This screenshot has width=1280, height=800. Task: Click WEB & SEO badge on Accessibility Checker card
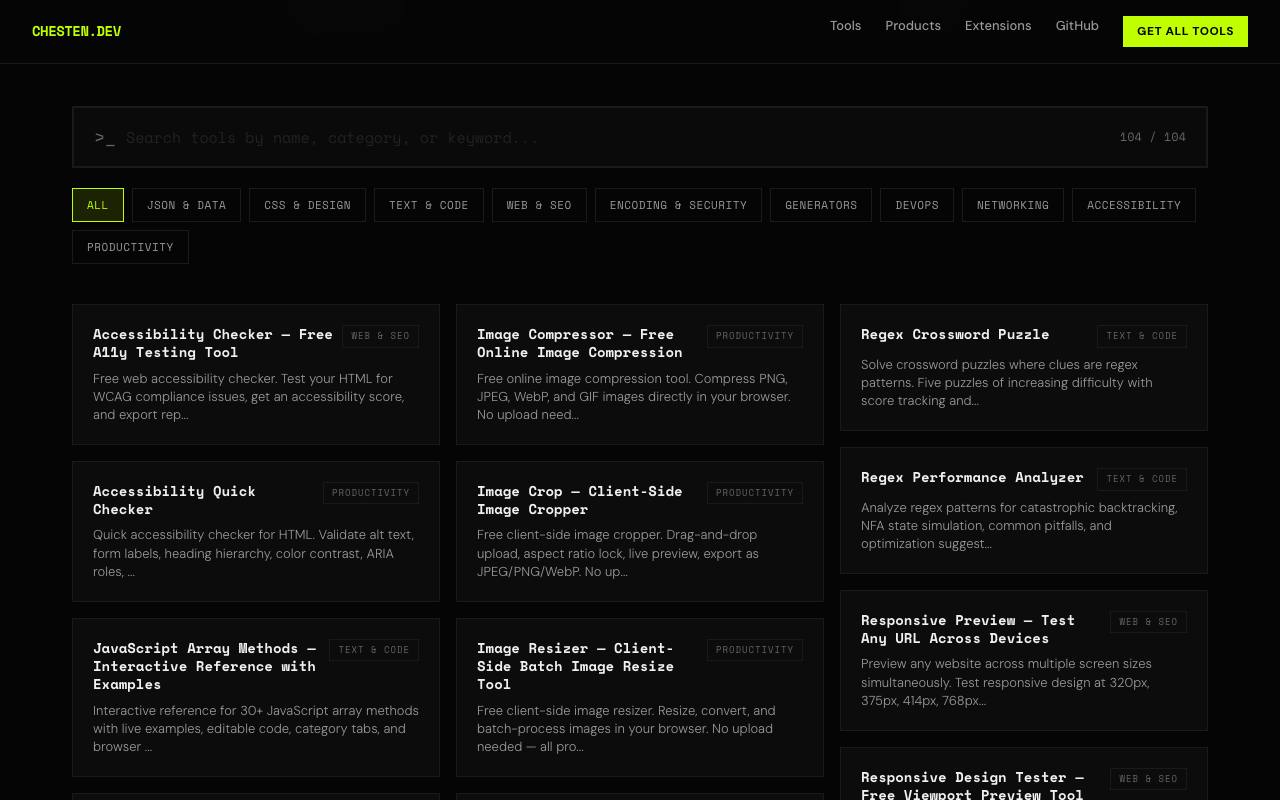pos(380,336)
